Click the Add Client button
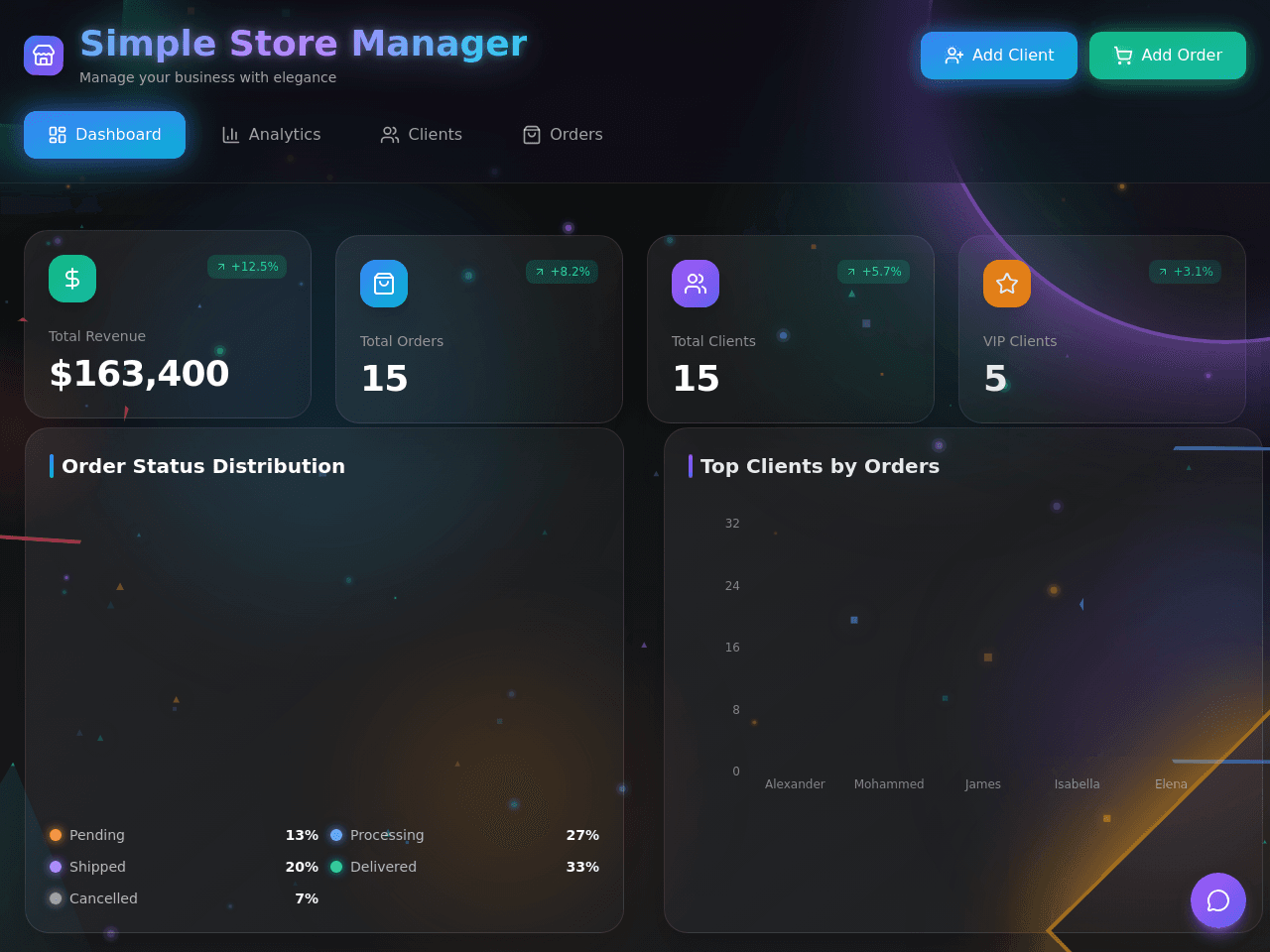This screenshot has height=952, width=1270. click(x=999, y=56)
